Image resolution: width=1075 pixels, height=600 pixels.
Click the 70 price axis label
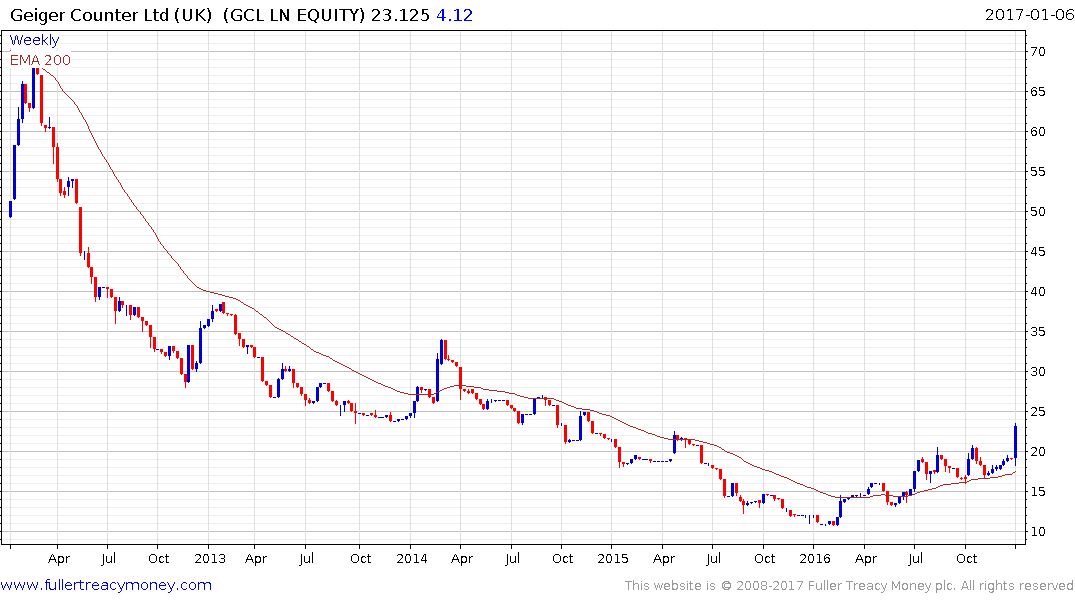1037,51
